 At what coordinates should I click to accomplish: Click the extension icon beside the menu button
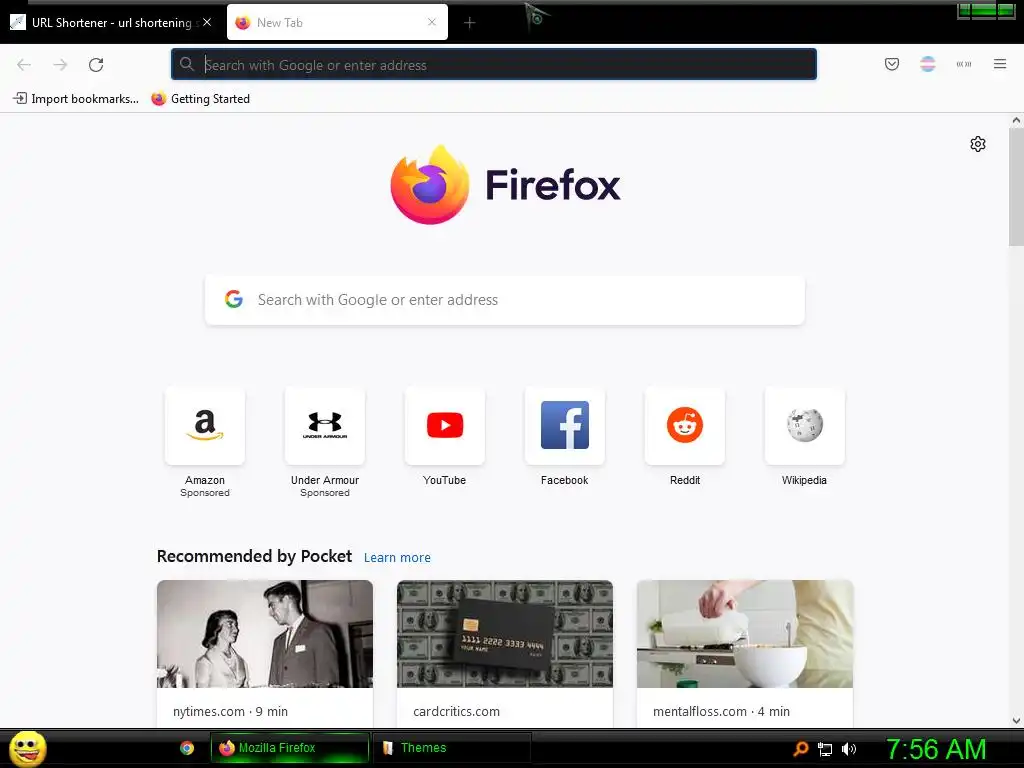pyautogui.click(x=964, y=64)
